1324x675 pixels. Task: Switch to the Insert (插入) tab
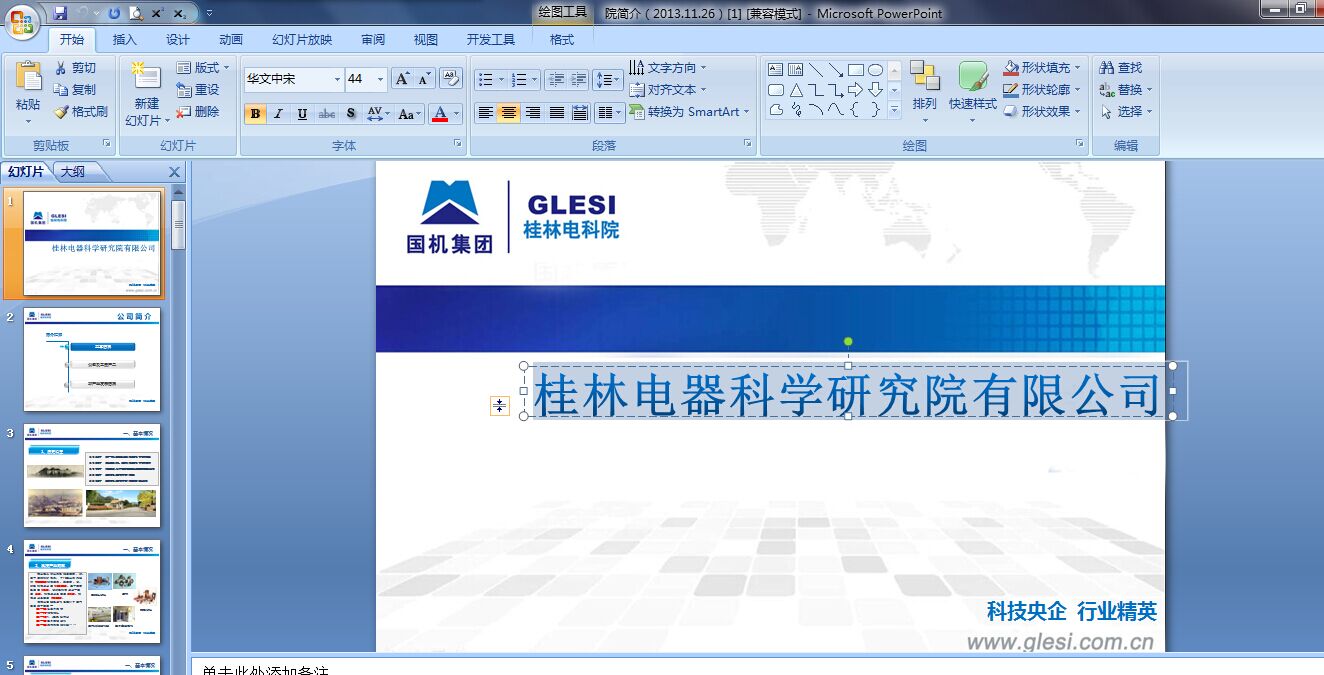pyautogui.click(x=125, y=40)
